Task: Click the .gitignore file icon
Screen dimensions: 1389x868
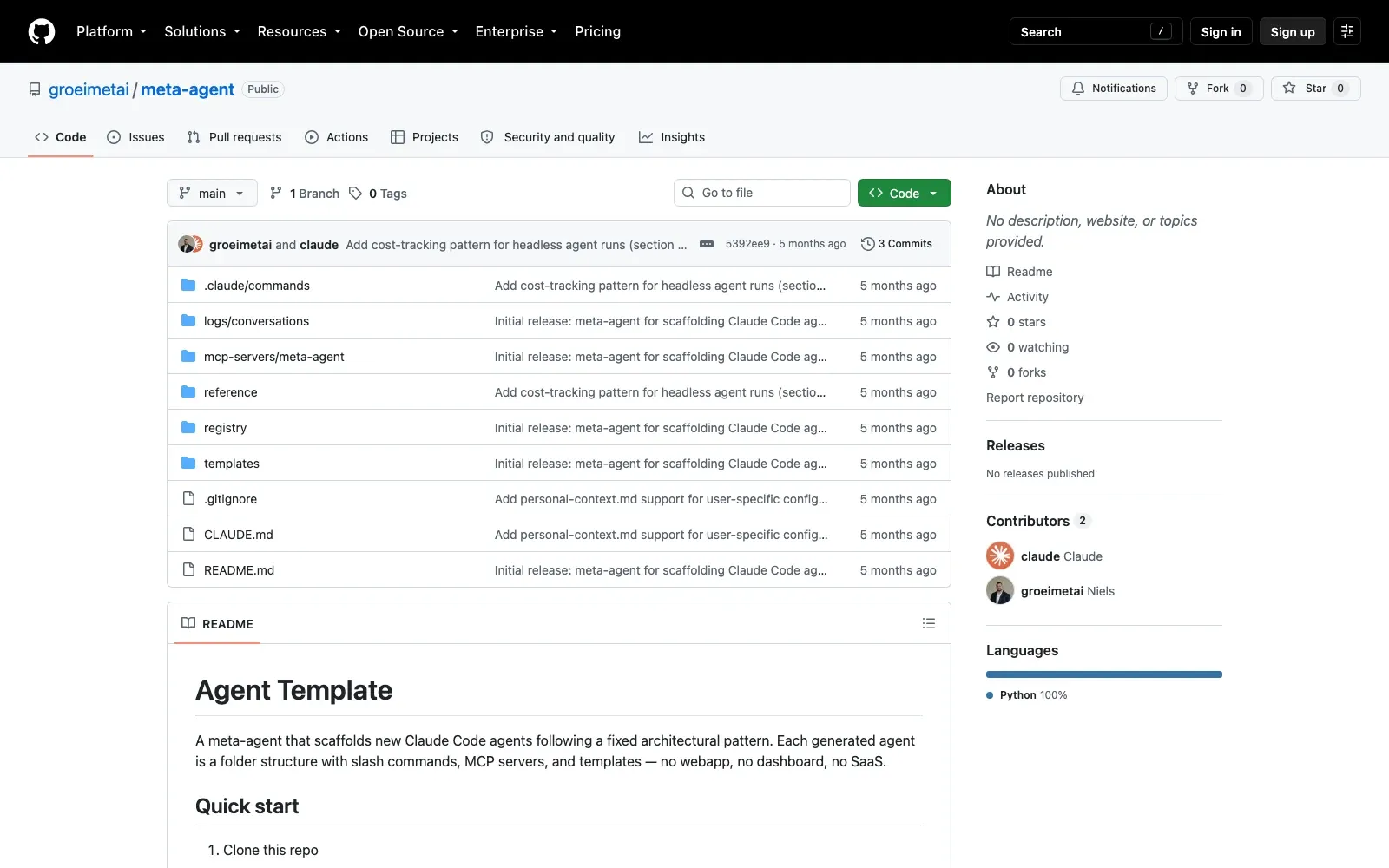Action: pos(188,498)
